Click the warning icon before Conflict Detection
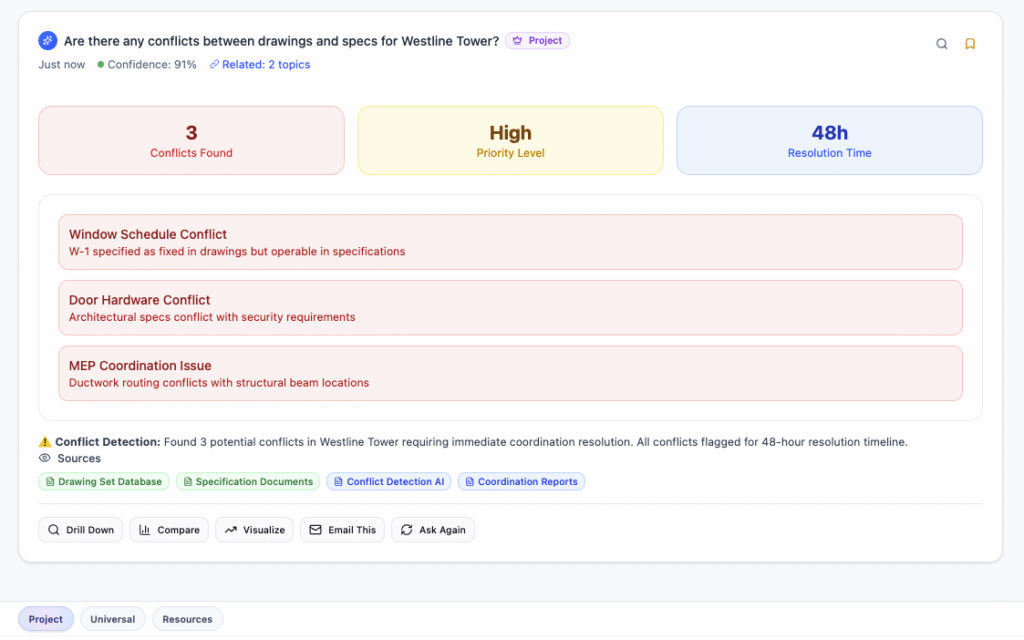Viewport: 1024px width, 640px height. click(45, 441)
